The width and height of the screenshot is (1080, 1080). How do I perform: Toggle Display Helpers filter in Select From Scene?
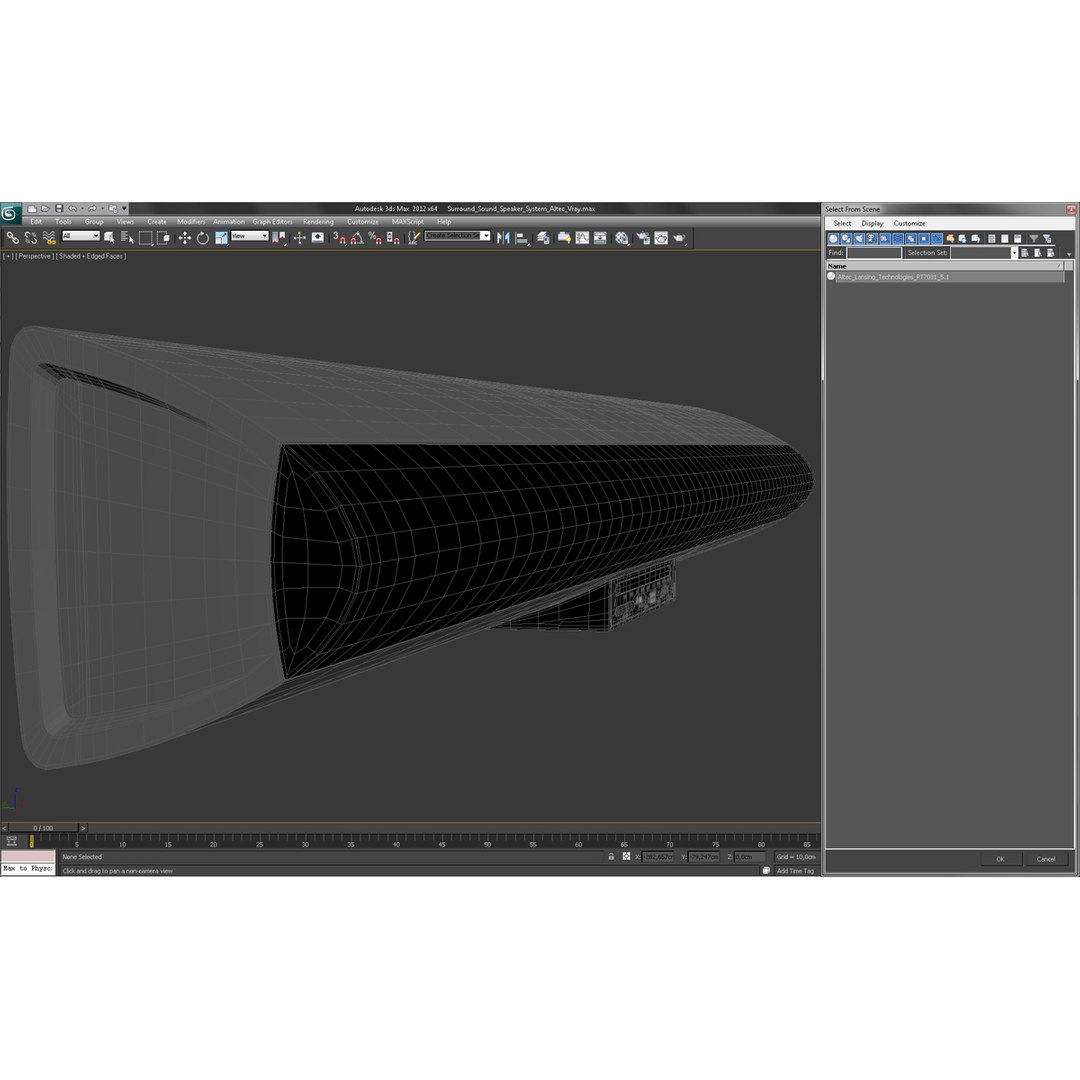click(884, 238)
